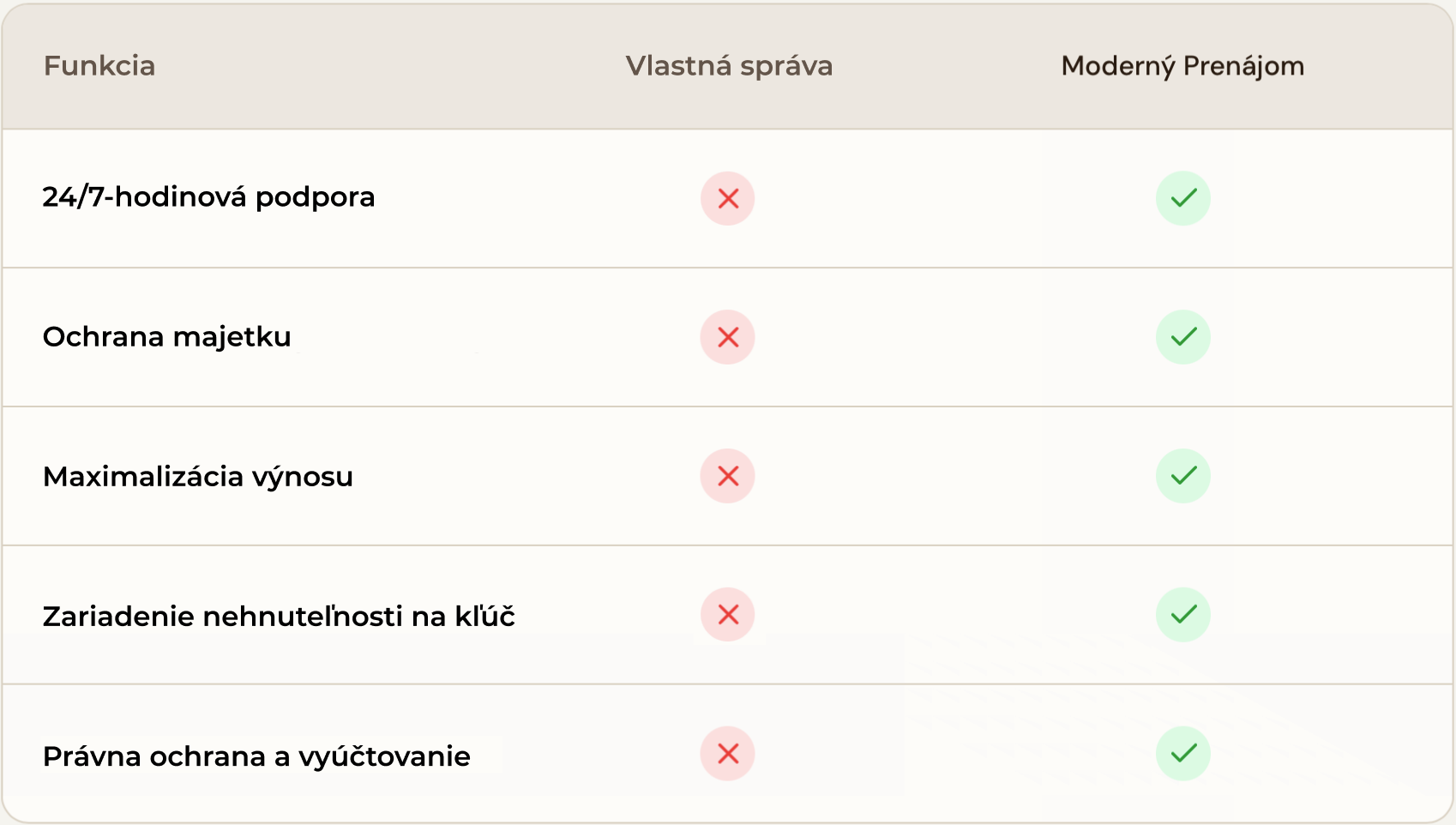Click green checkmark for Ochrana majetku
1456x825 pixels.
tap(1183, 337)
